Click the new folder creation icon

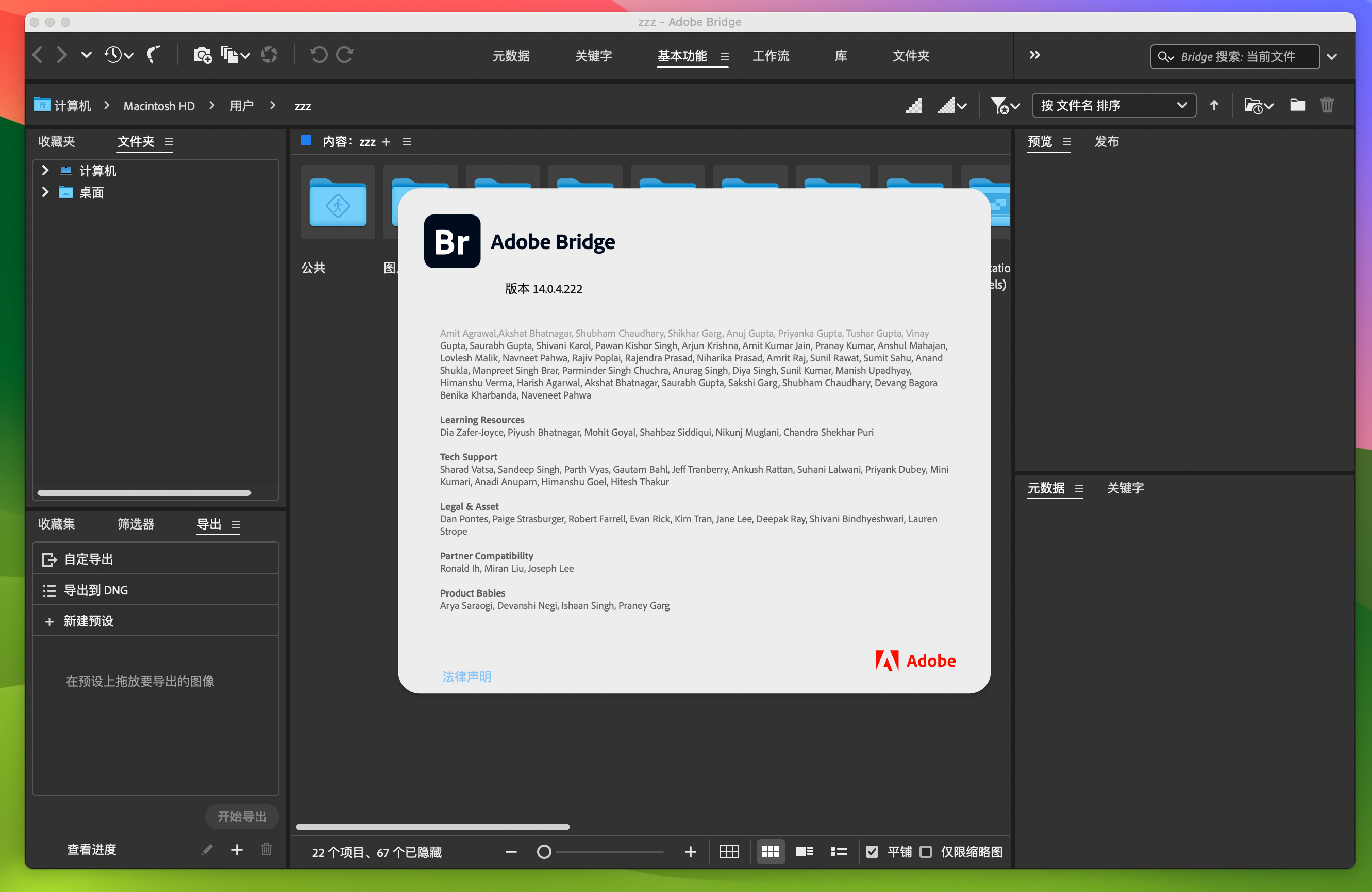pos(1297,106)
